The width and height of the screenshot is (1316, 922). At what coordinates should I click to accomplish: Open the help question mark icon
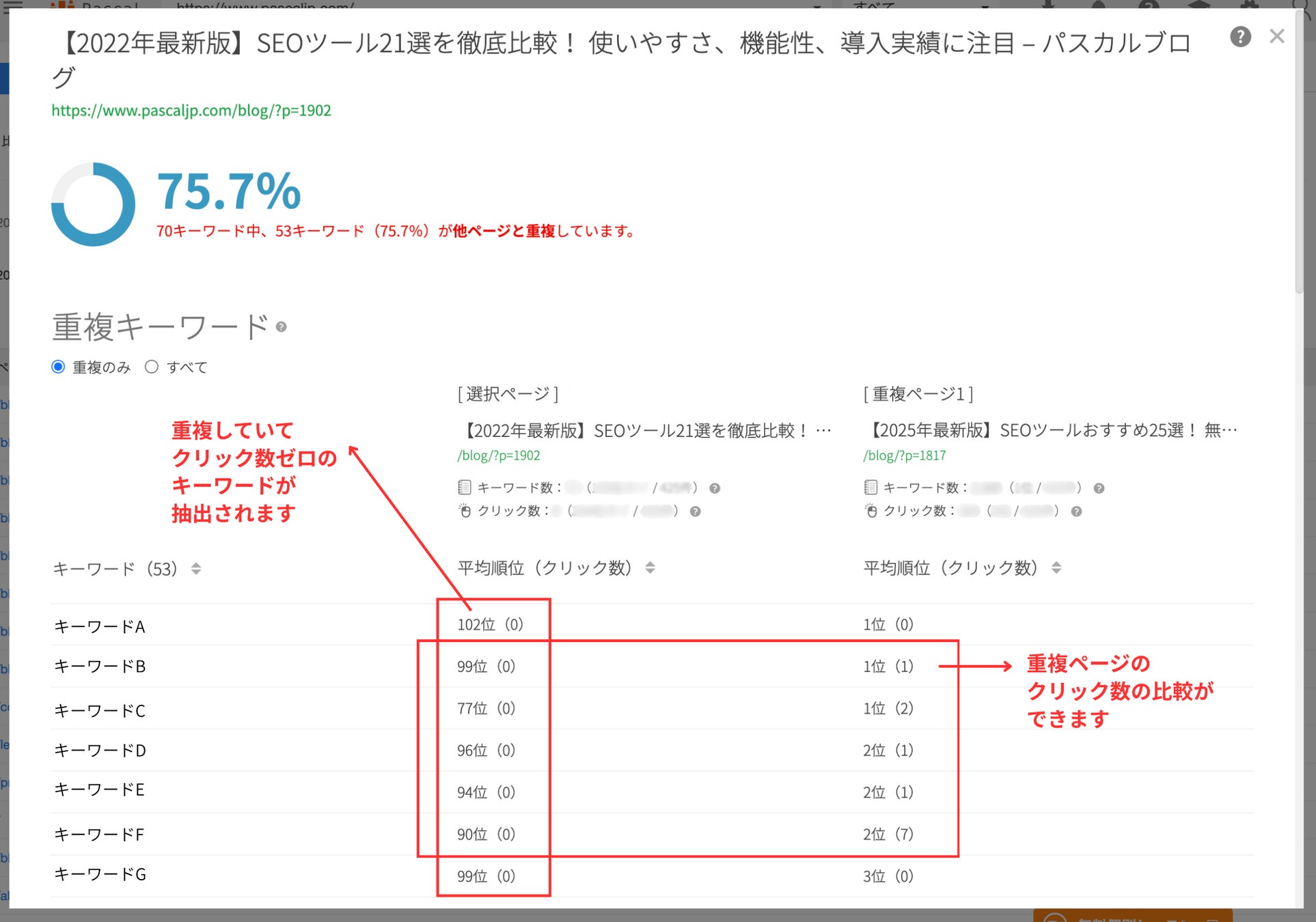[1240, 37]
